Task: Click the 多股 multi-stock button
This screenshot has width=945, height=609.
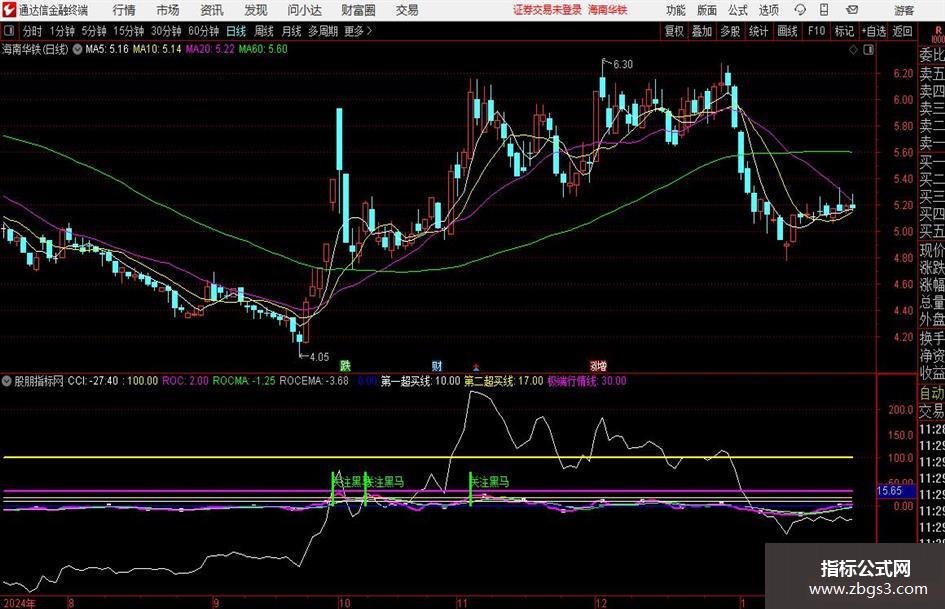Action: [x=730, y=31]
